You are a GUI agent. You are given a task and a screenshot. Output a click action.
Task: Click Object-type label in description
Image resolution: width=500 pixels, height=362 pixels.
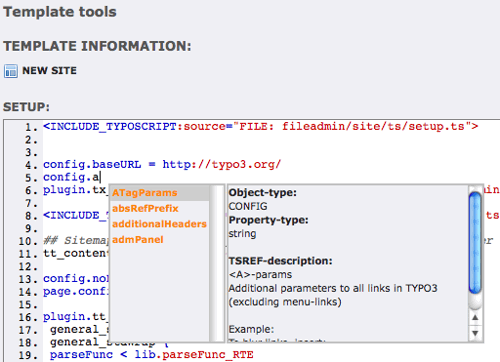pyautogui.click(x=262, y=193)
